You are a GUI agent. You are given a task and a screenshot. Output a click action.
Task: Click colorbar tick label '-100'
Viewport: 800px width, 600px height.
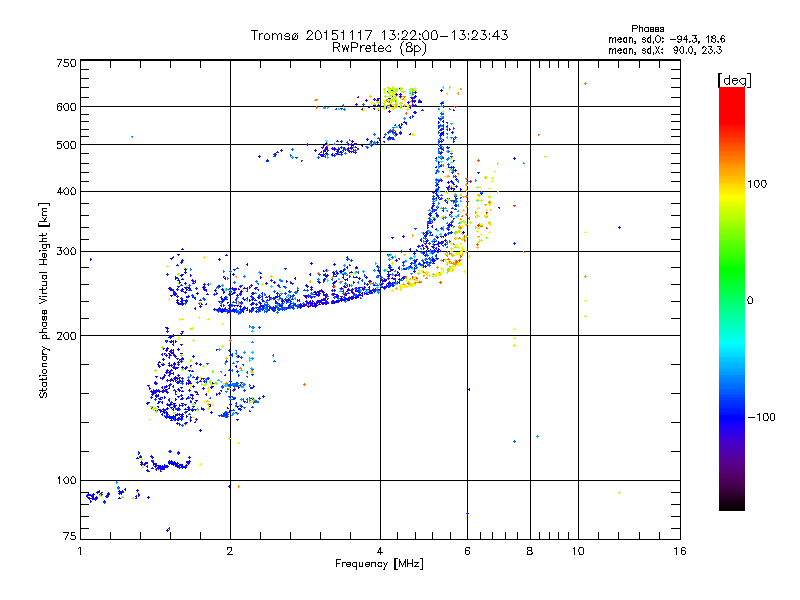coord(761,417)
